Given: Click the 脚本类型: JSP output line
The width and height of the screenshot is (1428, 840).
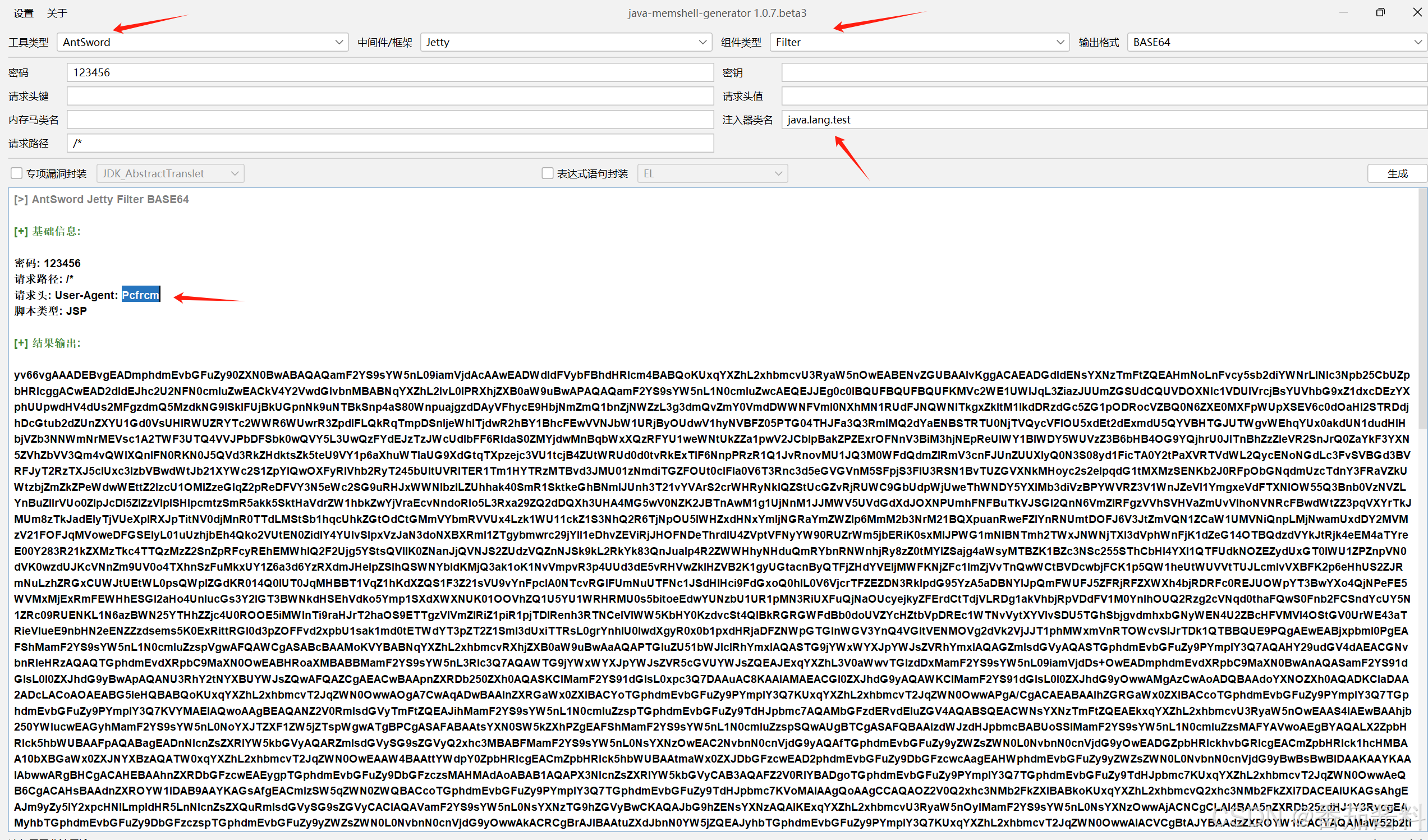Looking at the screenshot, I should pos(50,311).
